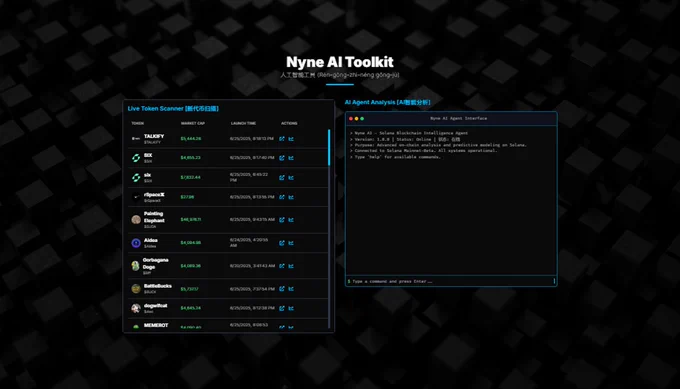
Task: Click the uppercase SIX token logo
Action: point(136,158)
